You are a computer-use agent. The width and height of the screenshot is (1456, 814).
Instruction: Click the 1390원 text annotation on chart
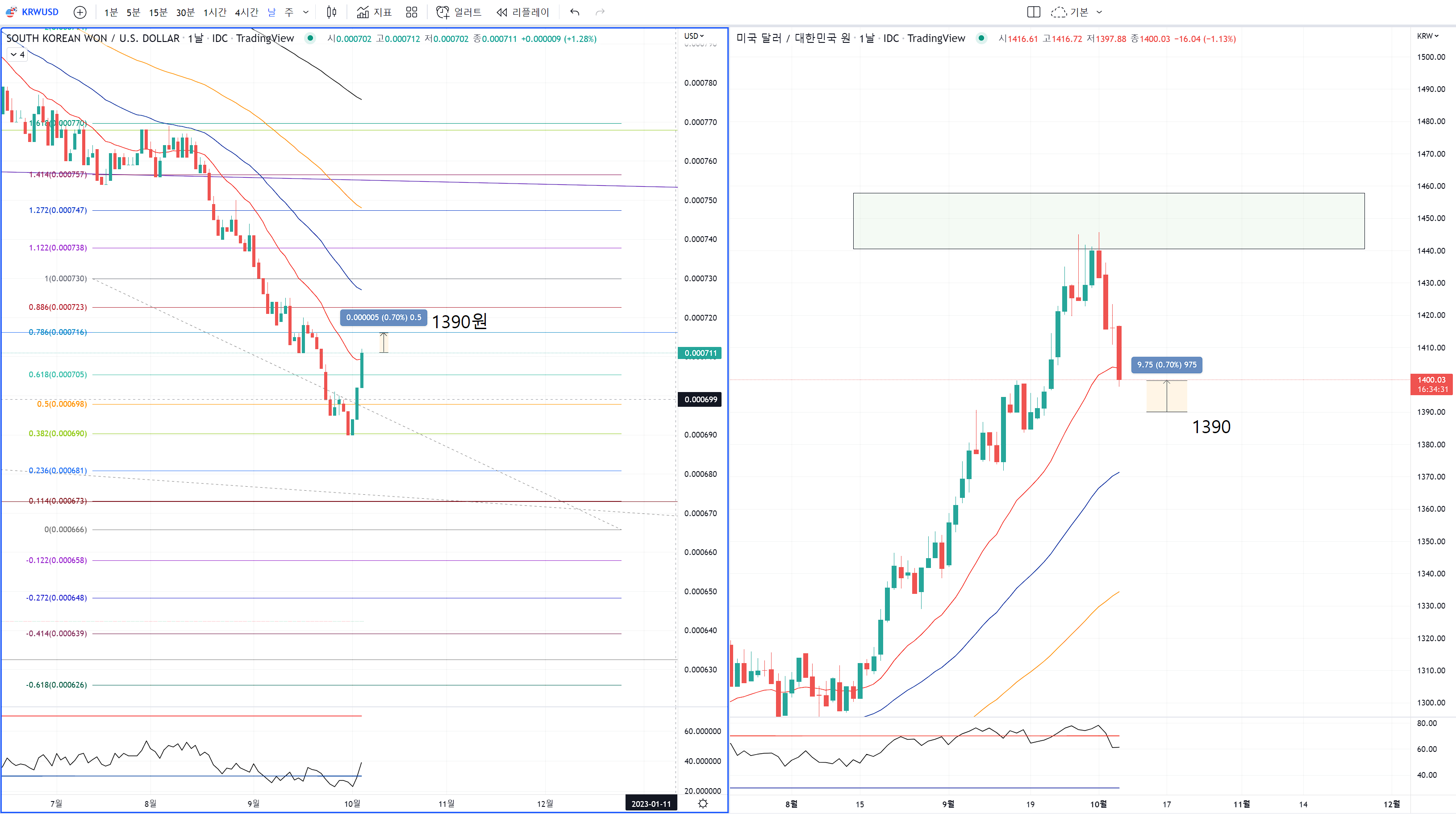click(x=459, y=321)
